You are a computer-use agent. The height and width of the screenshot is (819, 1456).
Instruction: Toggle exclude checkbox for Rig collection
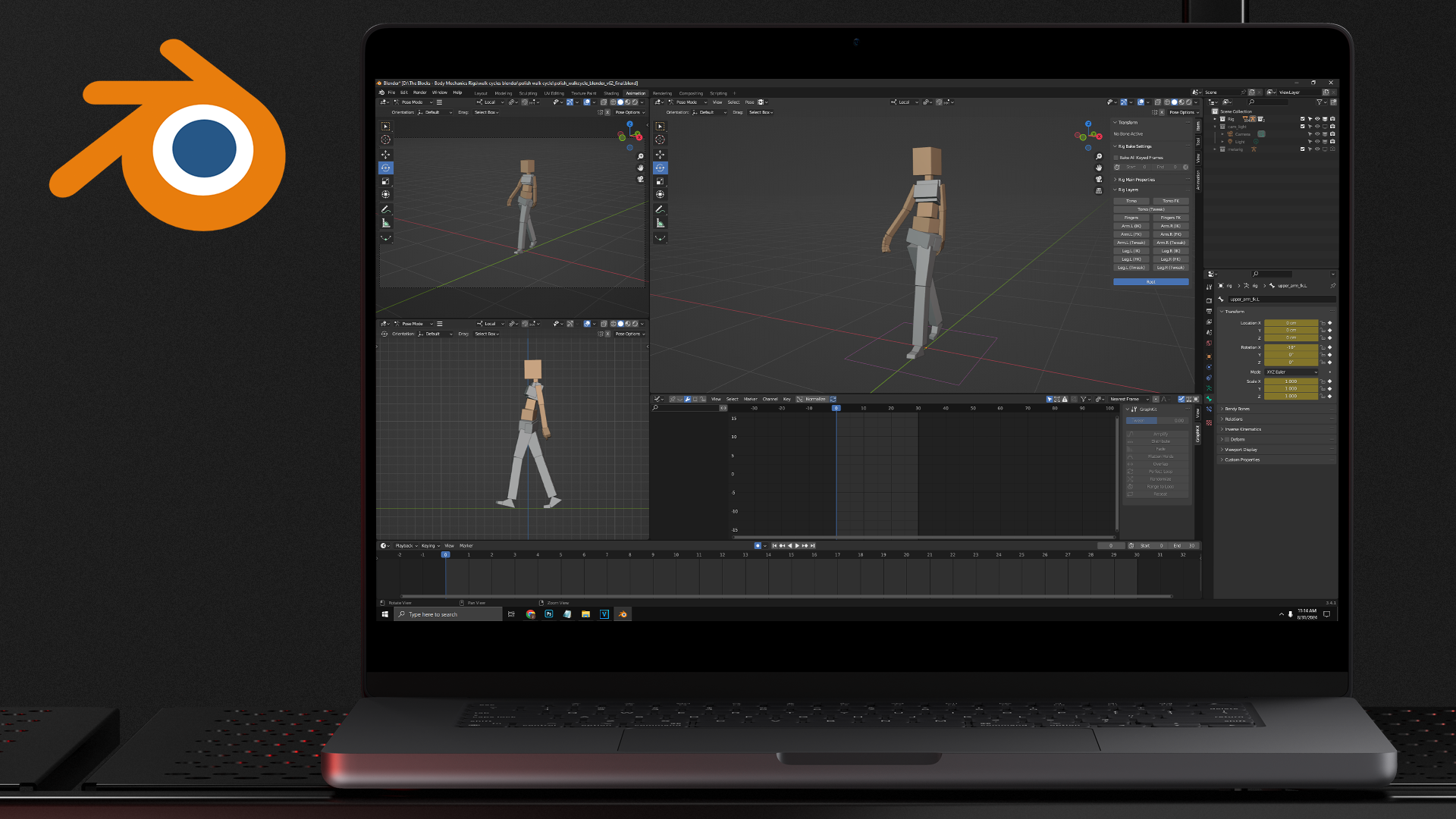coord(1303,119)
